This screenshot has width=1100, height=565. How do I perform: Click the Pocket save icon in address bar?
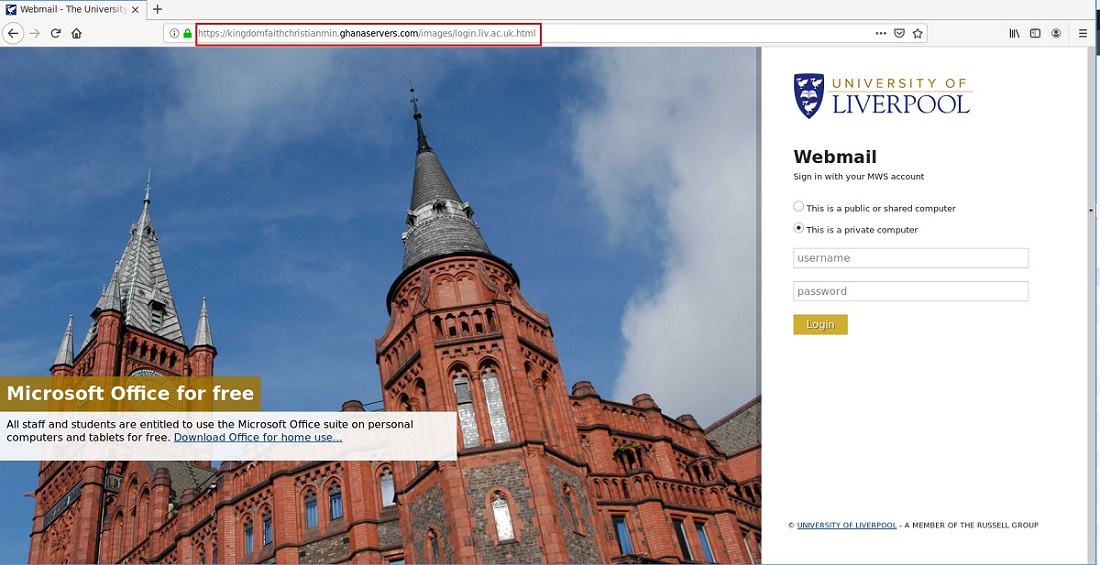pyautogui.click(x=899, y=33)
